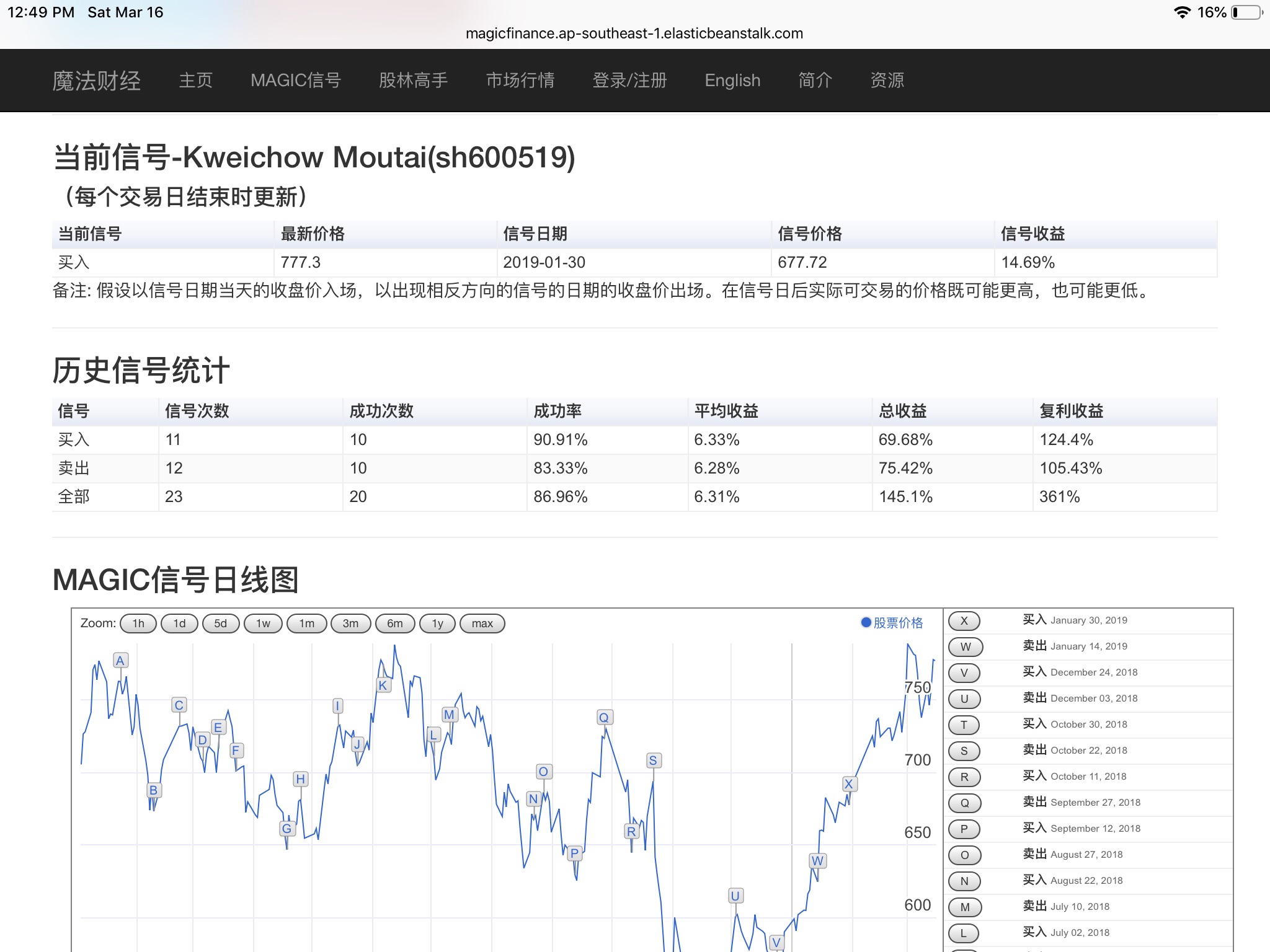Select 卖出 December 03, 2018 entry
1270x952 pixels.
point(1080,698)
